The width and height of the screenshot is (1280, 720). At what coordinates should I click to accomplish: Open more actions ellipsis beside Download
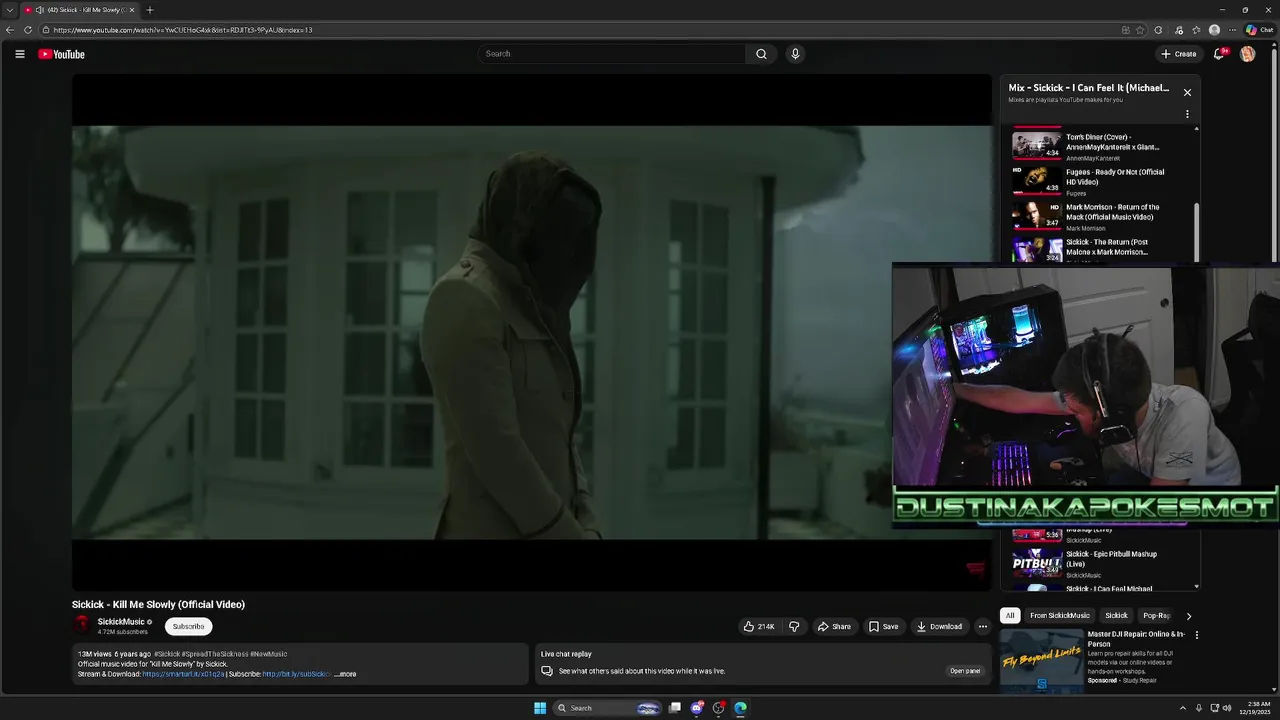(x=982, y=627)
